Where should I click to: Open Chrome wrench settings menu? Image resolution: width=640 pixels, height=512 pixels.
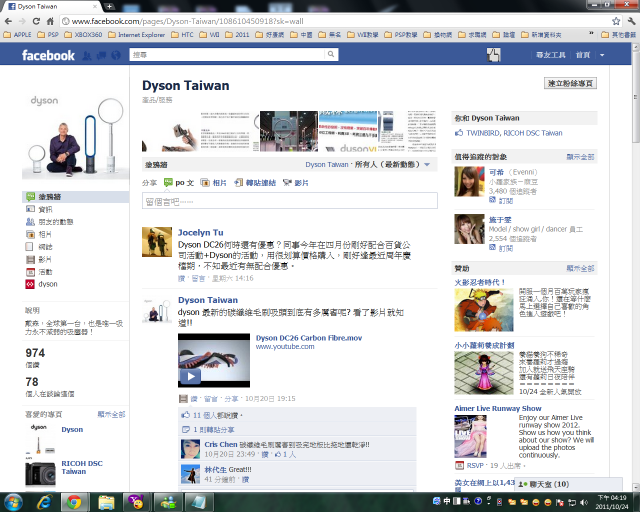[631, 21]
